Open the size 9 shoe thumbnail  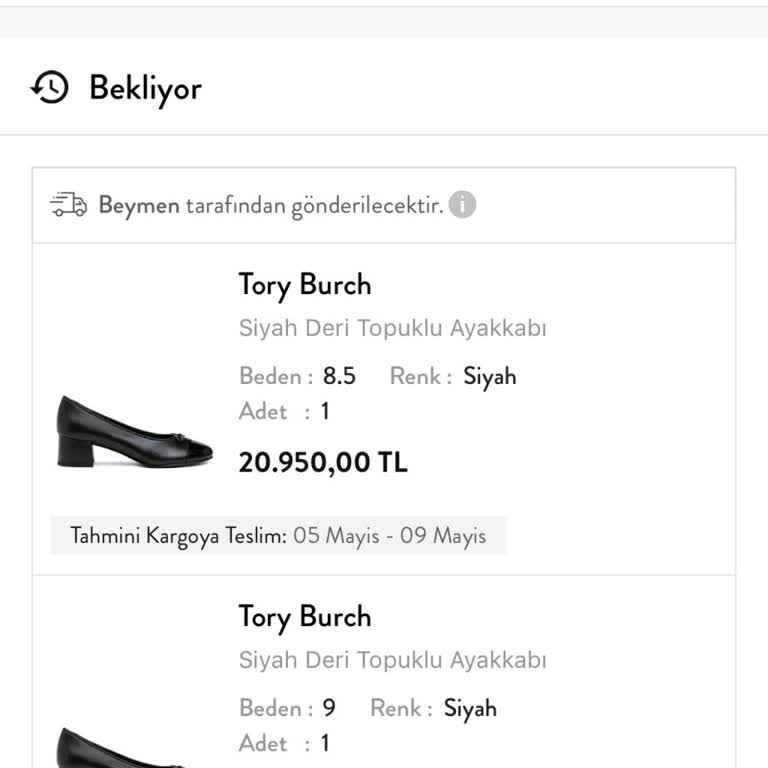click(x=122, y=747)
